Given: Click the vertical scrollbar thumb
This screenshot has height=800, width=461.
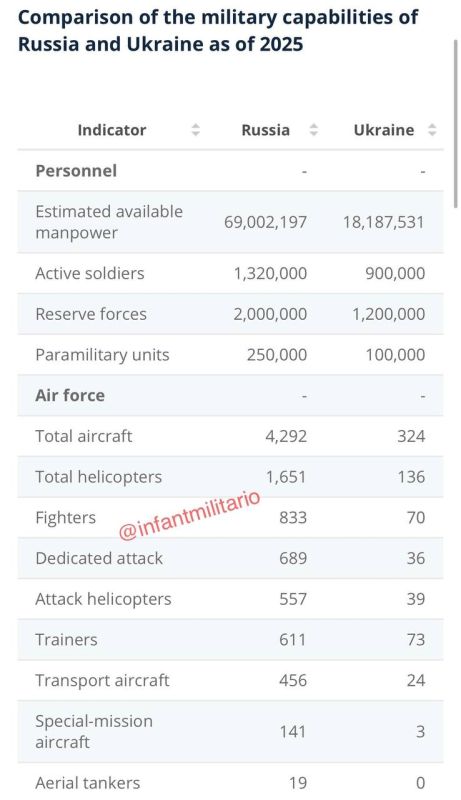Looking at the screenshot, I should (455, 123).
